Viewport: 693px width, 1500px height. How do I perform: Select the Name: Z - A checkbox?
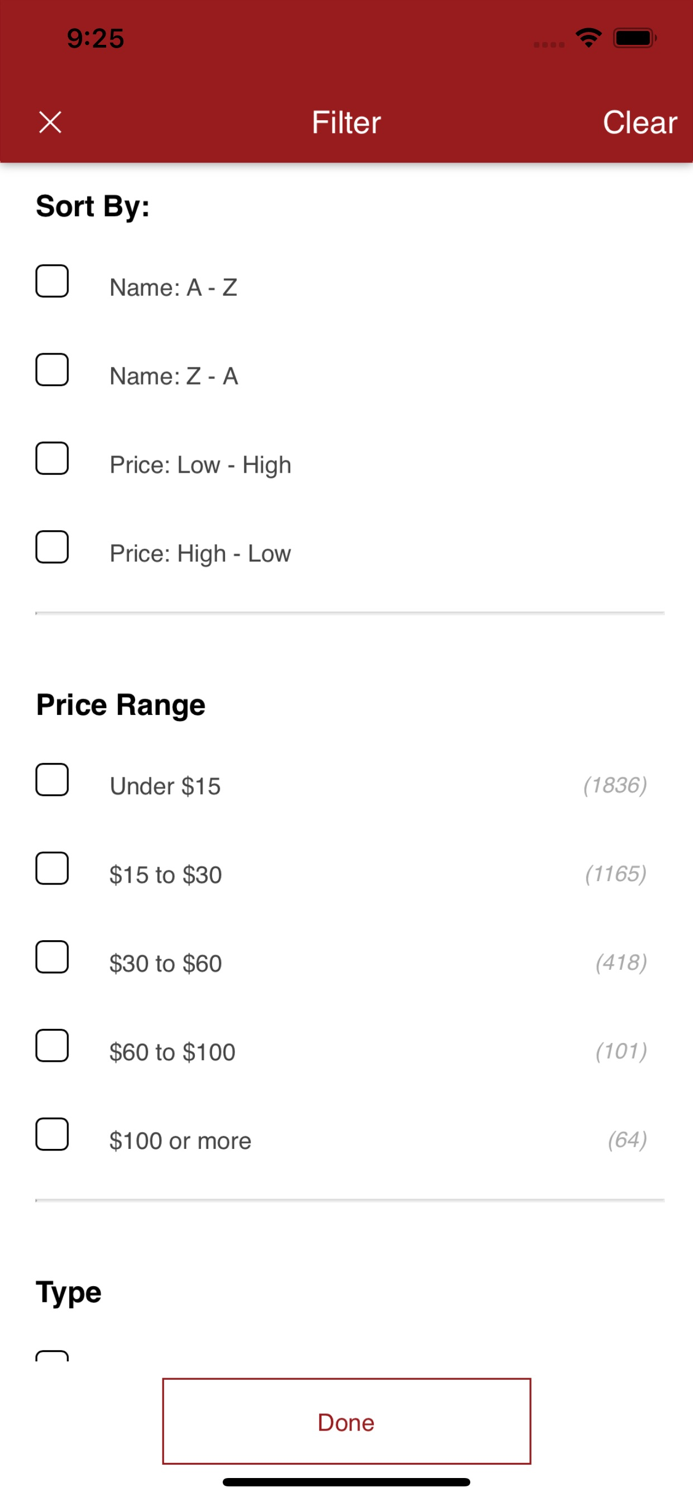[x=52, y=370]
